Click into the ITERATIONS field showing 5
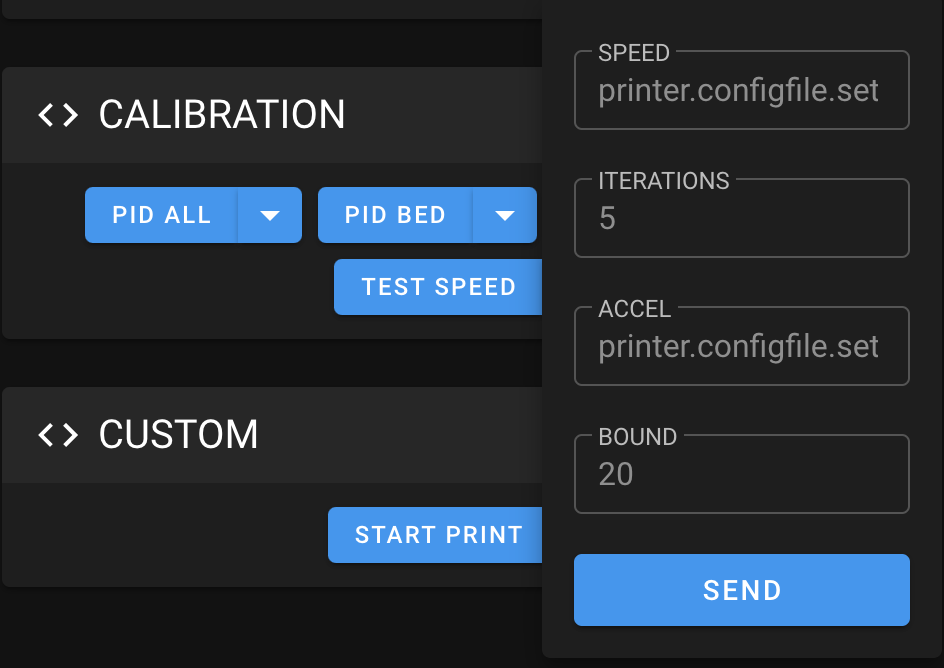 (x=740, y=219)
